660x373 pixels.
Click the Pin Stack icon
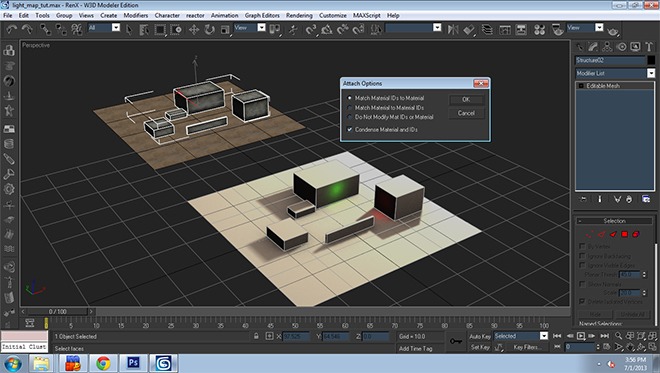point(583,199)
